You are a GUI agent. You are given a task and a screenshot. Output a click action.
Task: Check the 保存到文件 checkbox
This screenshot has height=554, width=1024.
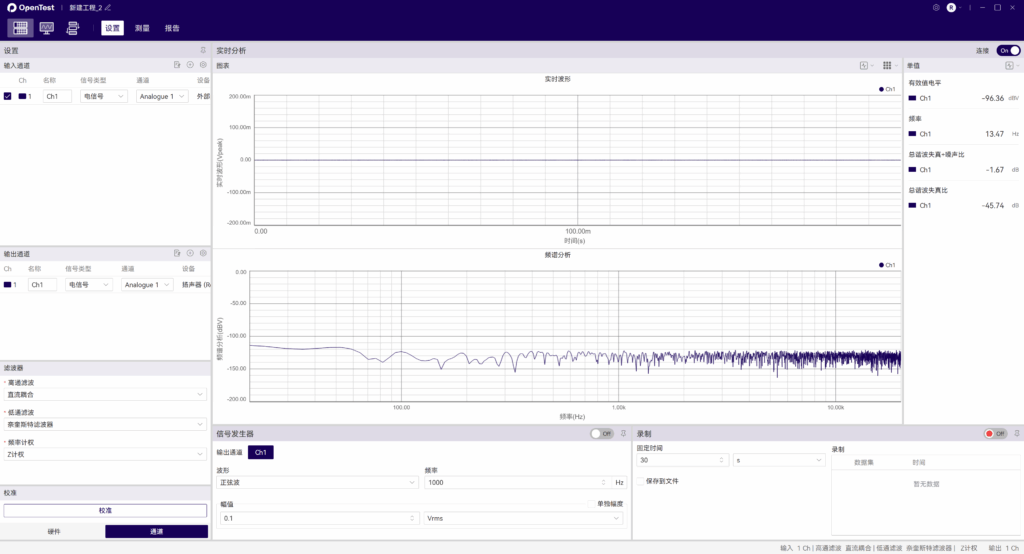(641, 481)
